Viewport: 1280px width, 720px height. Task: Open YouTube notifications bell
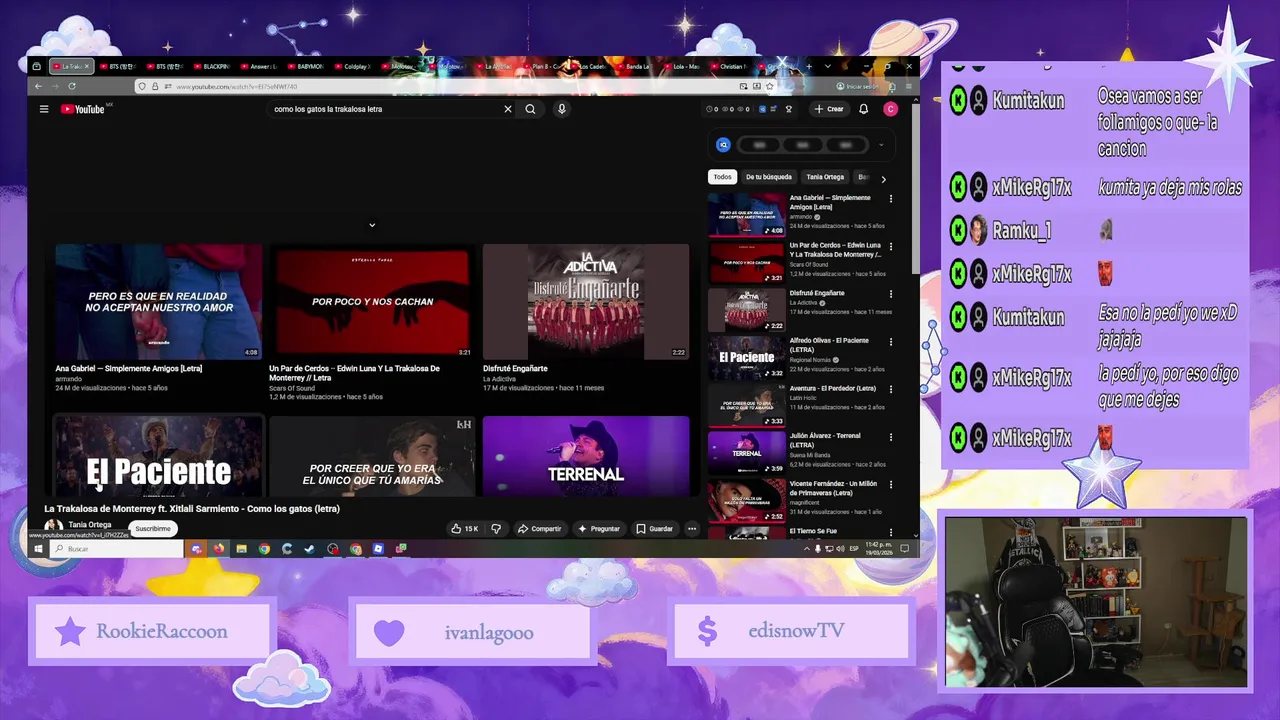[x=863, y=109]
